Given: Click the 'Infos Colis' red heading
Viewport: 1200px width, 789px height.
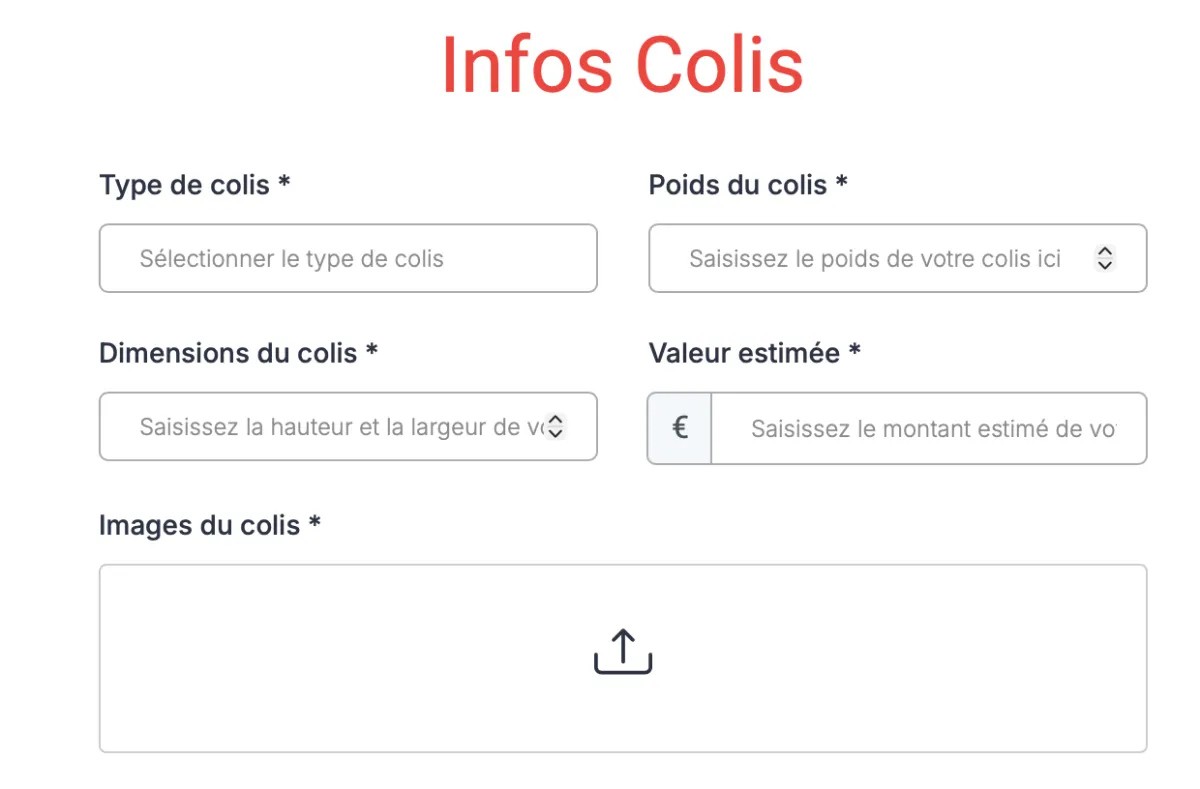Looking at the screenshot, I should coord(622,65).
